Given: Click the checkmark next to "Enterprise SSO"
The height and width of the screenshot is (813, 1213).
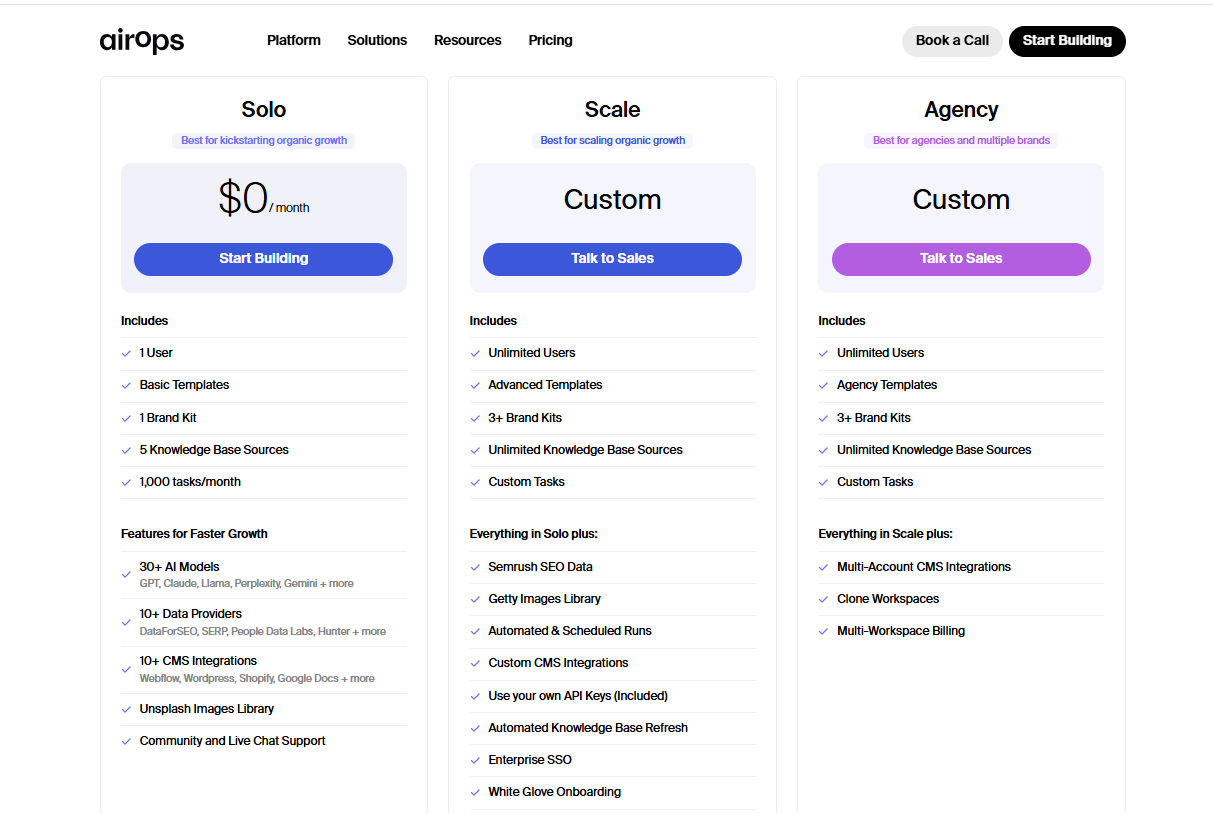Looking at the screenshot, I should pos(476,759).
